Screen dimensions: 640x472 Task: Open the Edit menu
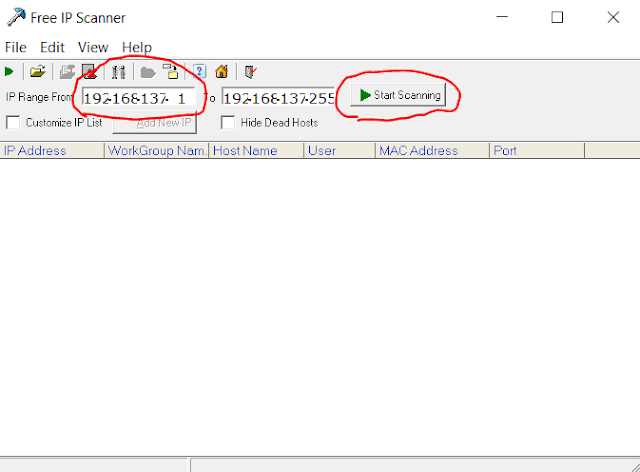52,47
